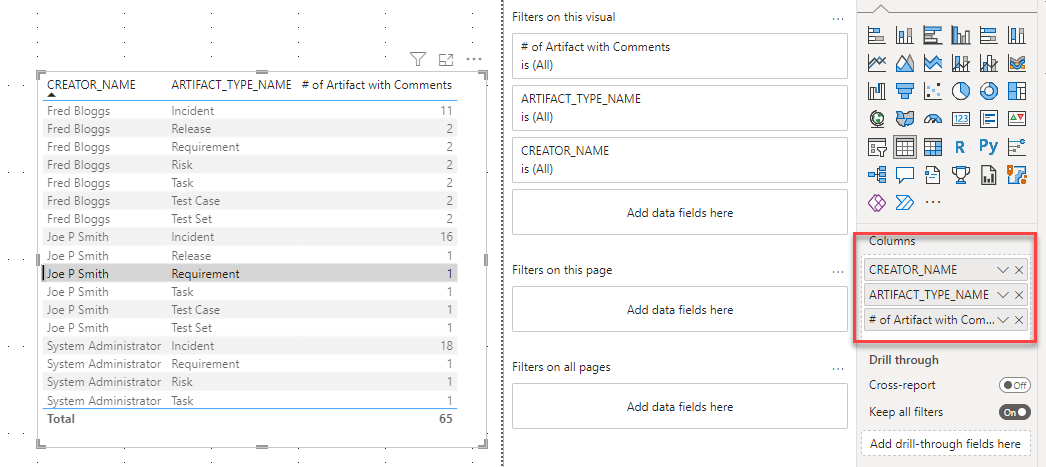
Task: Click the Focus mode icon above table
Action: pos(446,60)
